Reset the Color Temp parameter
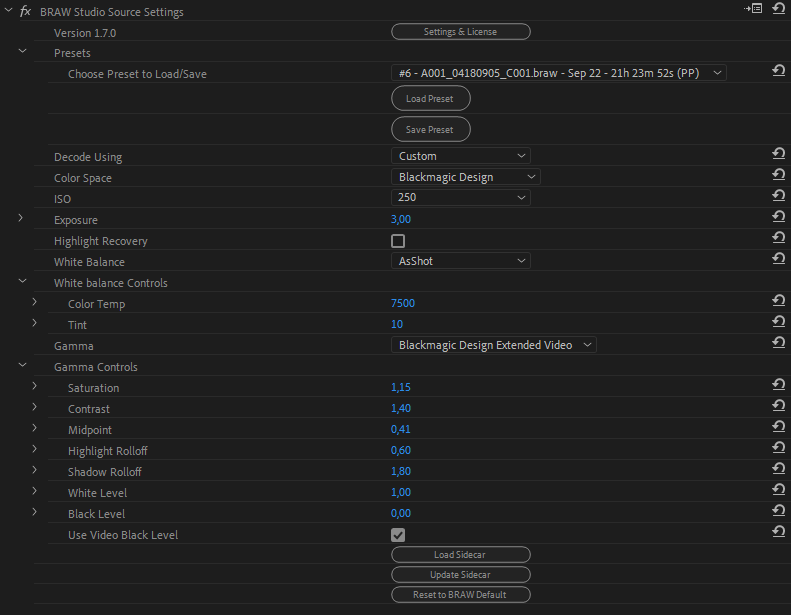This screenshot has height=615, width=791. pos(778,303)
